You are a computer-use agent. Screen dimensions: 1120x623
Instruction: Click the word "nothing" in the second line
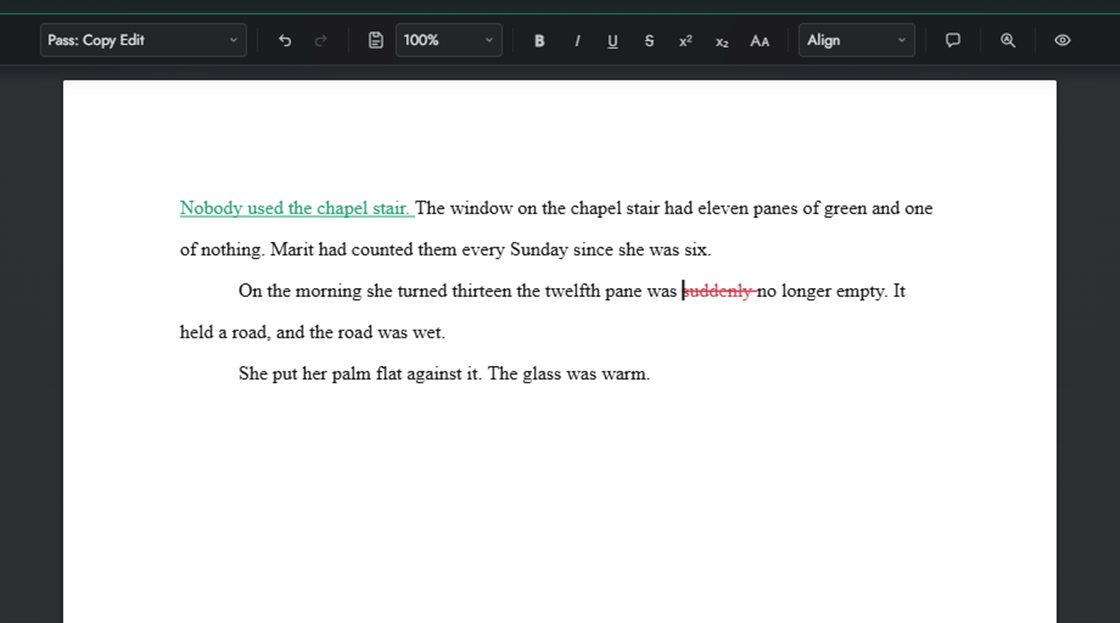(x=231, y=250)
